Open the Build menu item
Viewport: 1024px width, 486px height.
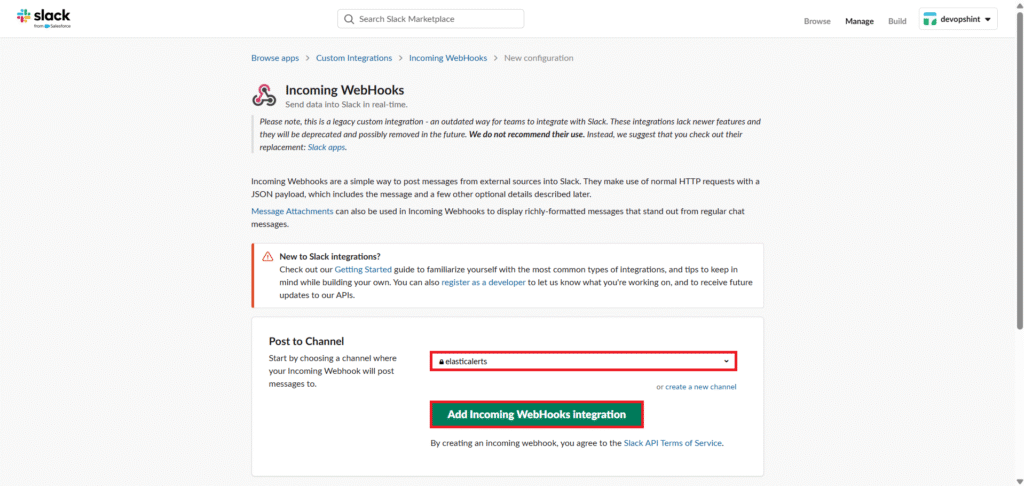(897, 21)
